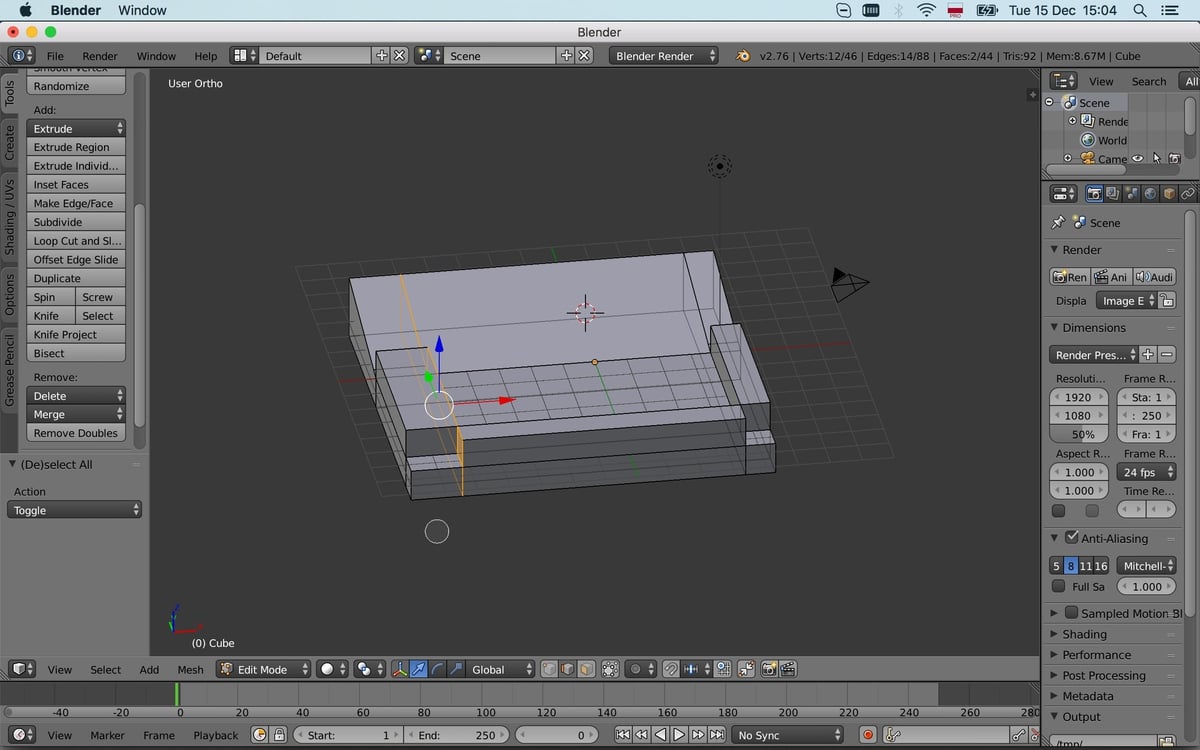Hide the Camera using its eye icon
The image size is (1200, 750).
(1137, 158)
